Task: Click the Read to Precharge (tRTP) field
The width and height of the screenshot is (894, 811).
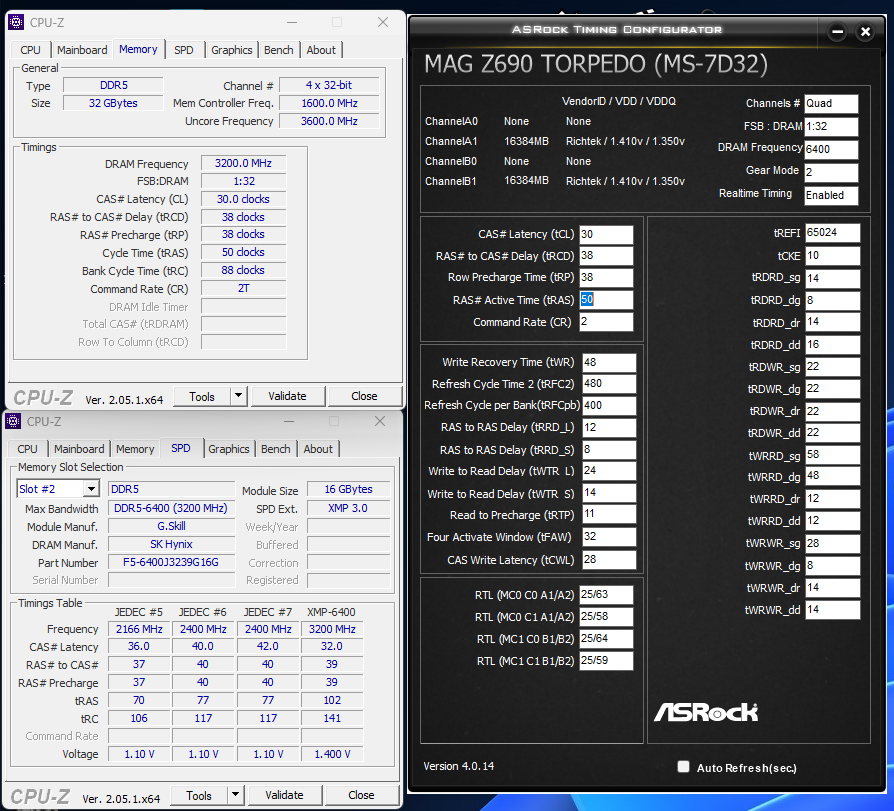Action: click(x=609, y=514)
